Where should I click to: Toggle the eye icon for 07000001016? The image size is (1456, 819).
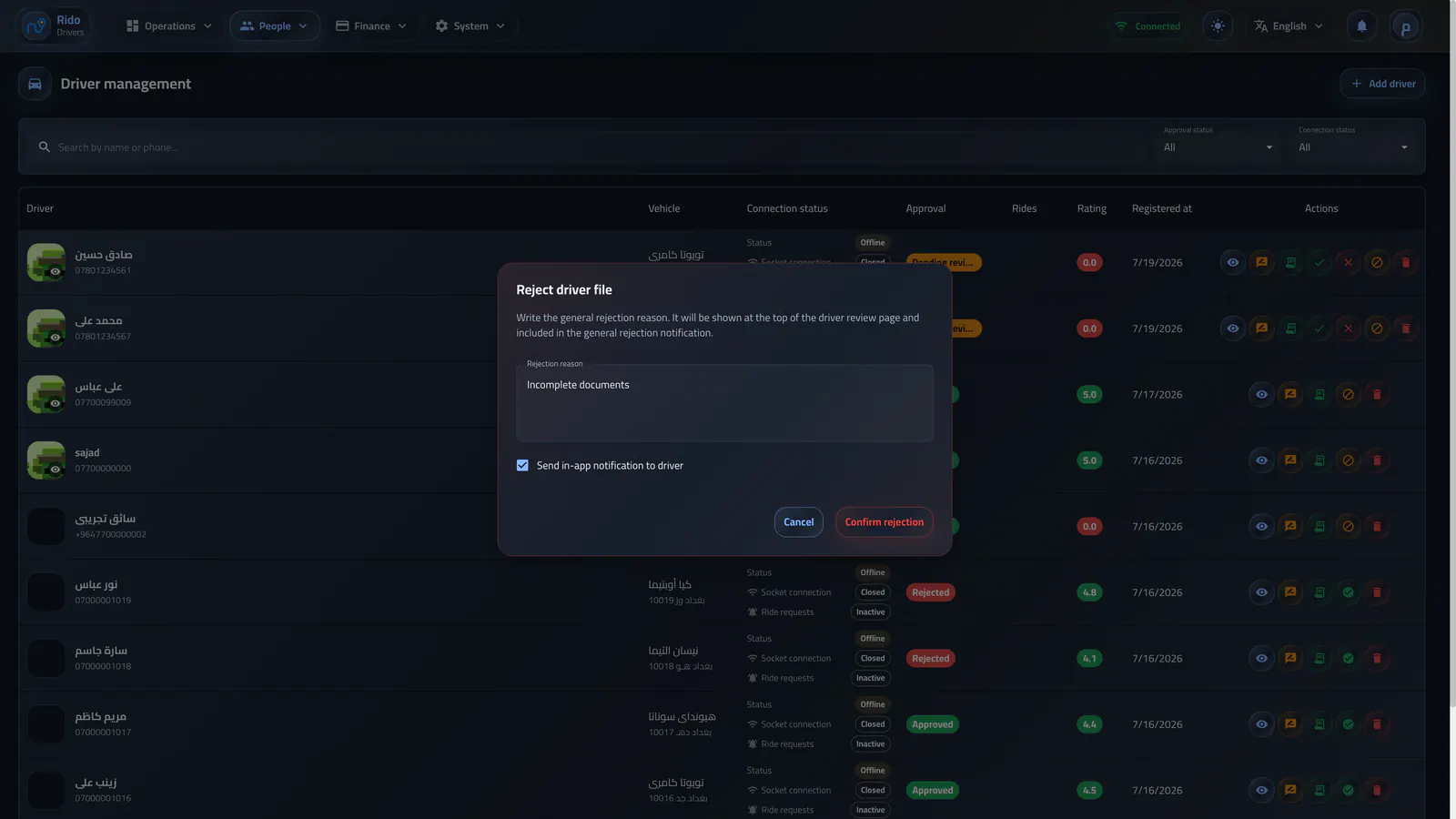click(1261, 790)
